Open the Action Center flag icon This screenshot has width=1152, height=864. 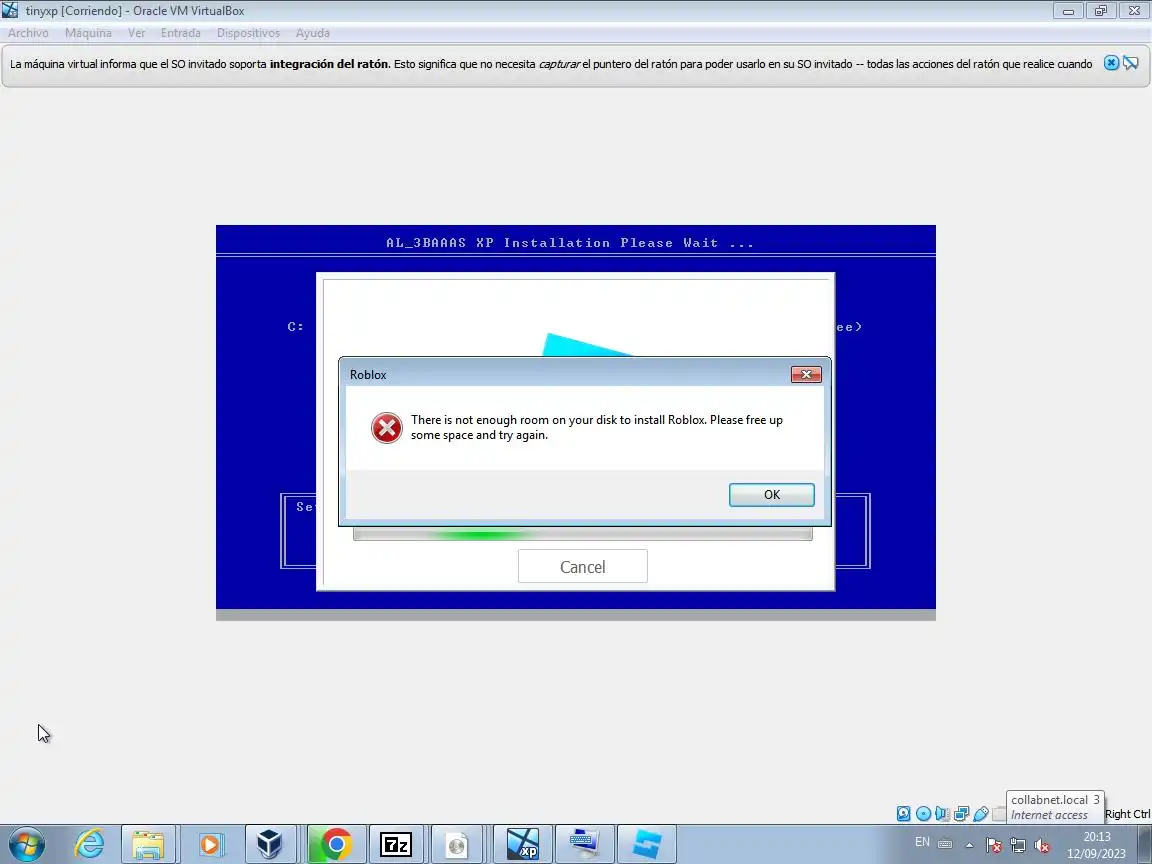(993, 845)
